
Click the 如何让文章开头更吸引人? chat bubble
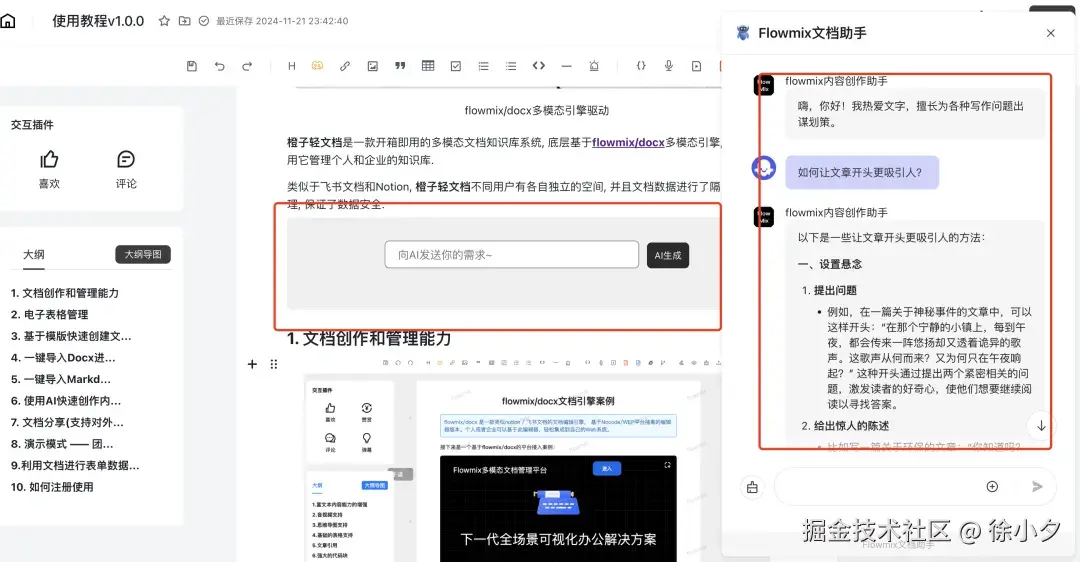[862, 172]
